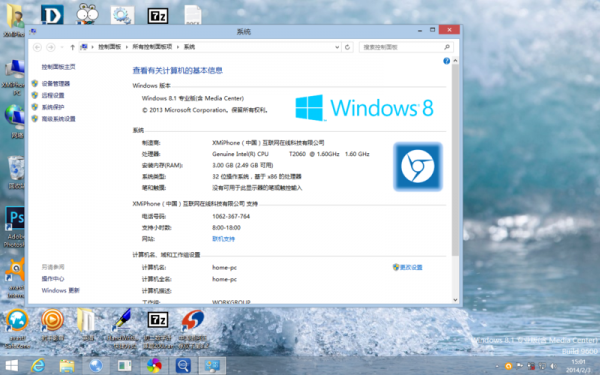Click the up one level arrow
Image resolution: width=600 pixels, height=375 pixels.
pyautogui.click(x=72, y=47)
